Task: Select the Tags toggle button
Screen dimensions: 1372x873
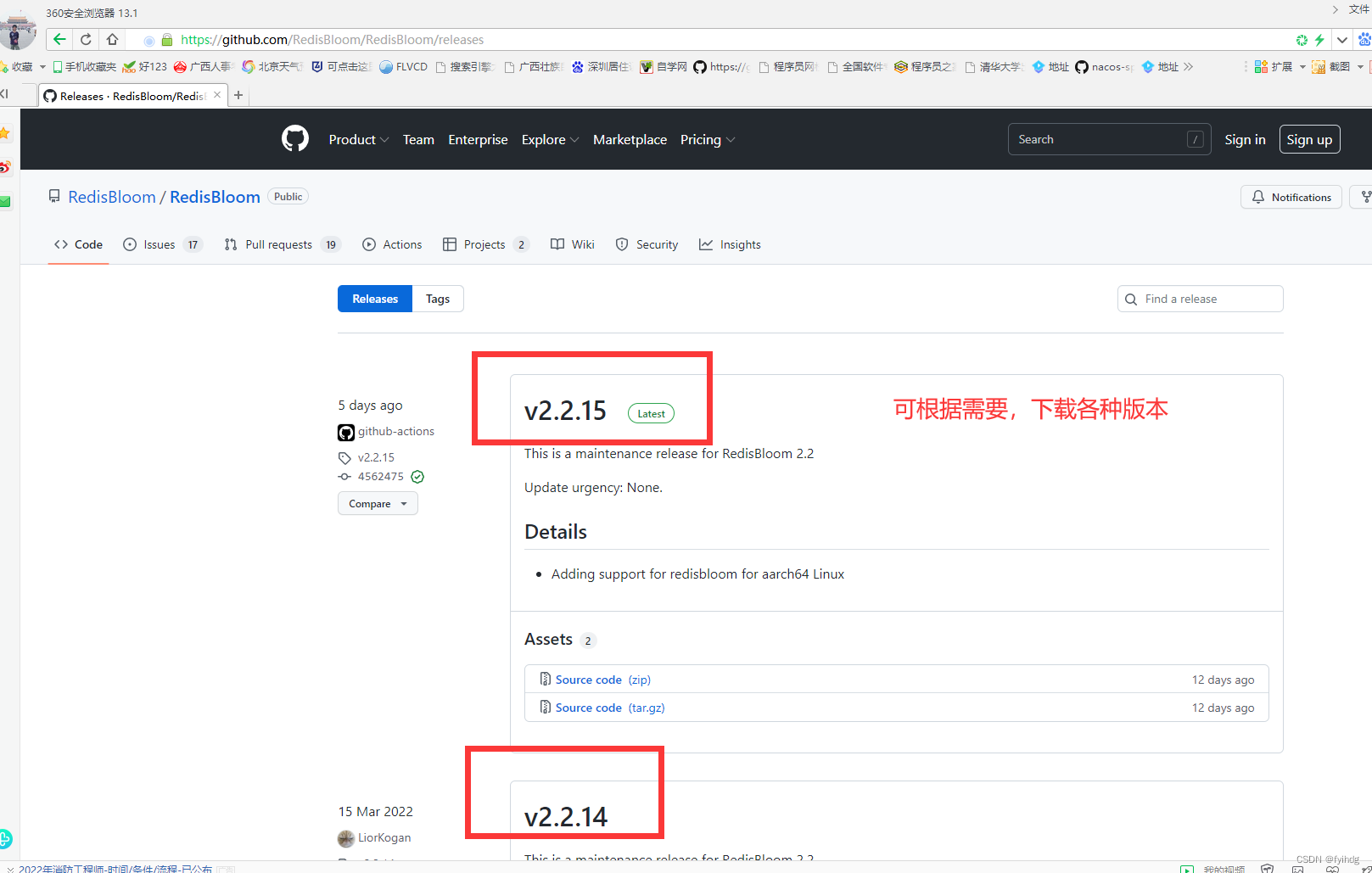Action: coord(438,299)
